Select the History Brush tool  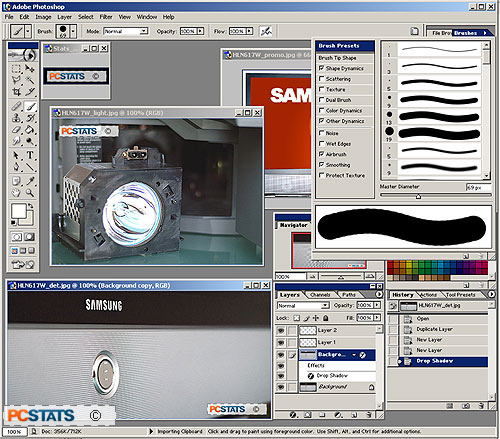30,118
